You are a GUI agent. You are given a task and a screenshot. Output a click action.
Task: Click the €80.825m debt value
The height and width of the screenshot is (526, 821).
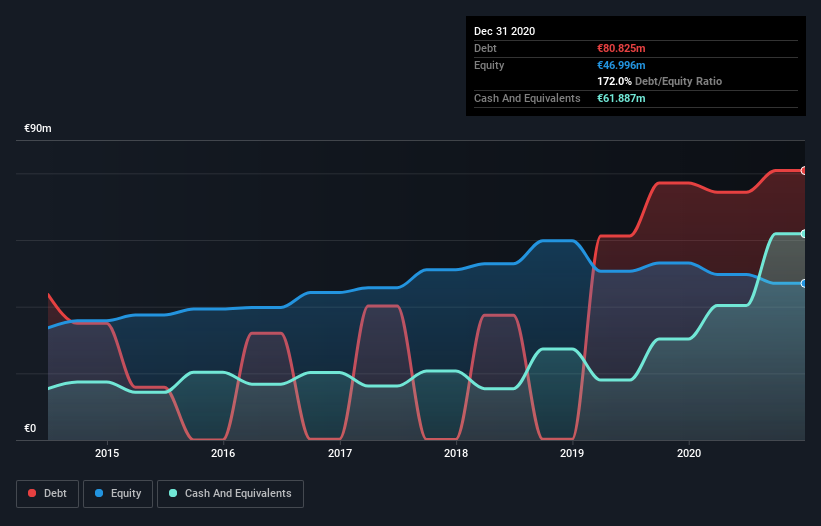click(622, 48)
